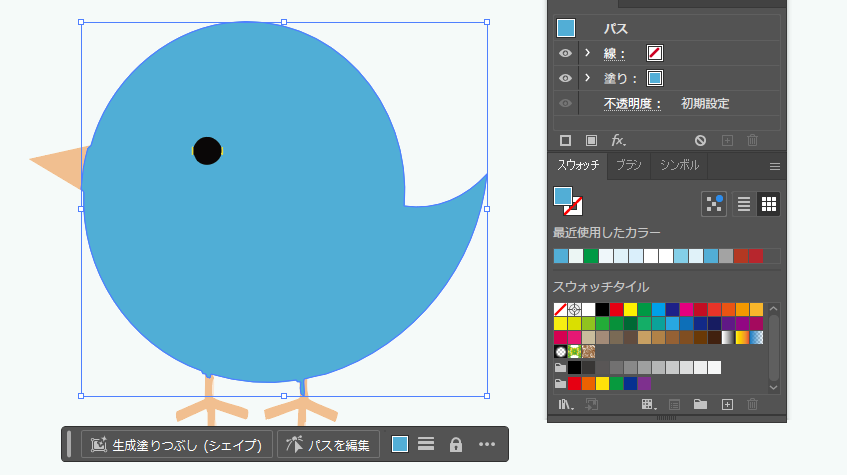Open stroke options in the contextual task bar

(426, 444)
